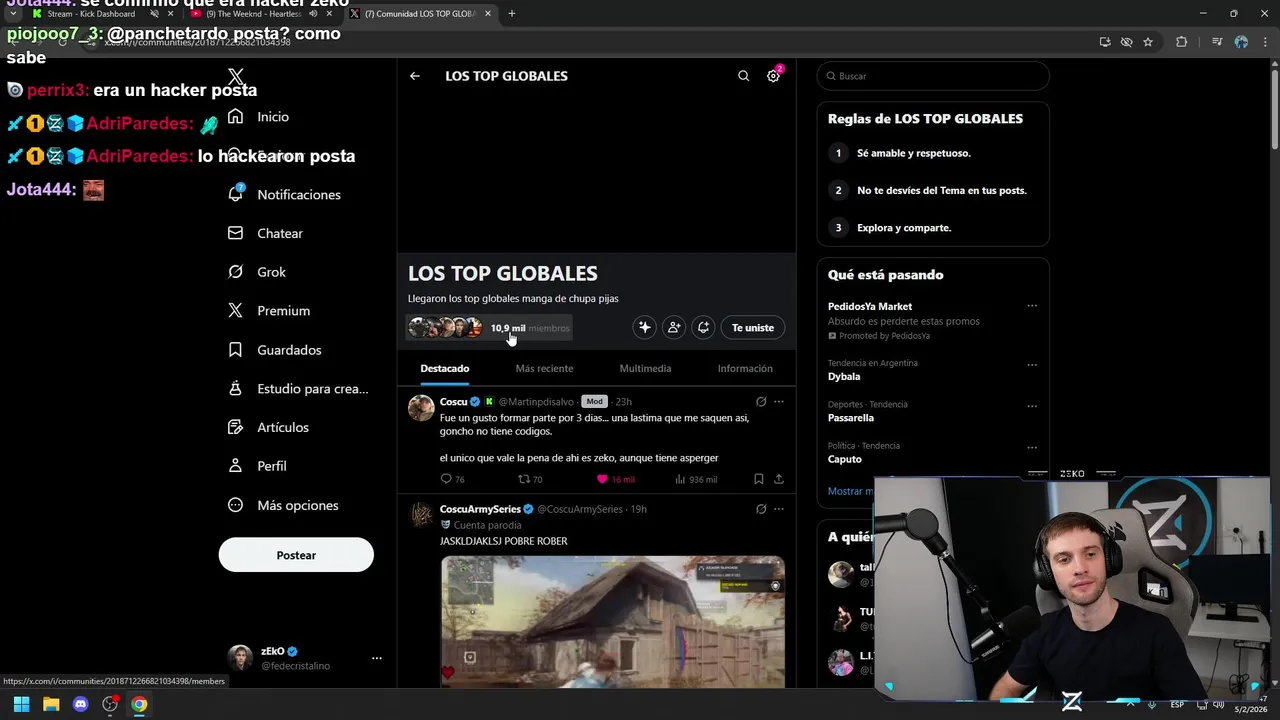The height and width of the screenshot is (720, 1280).
Task: Repost Coscu's post with 70 reposts
Action: (x=529, y=479)
